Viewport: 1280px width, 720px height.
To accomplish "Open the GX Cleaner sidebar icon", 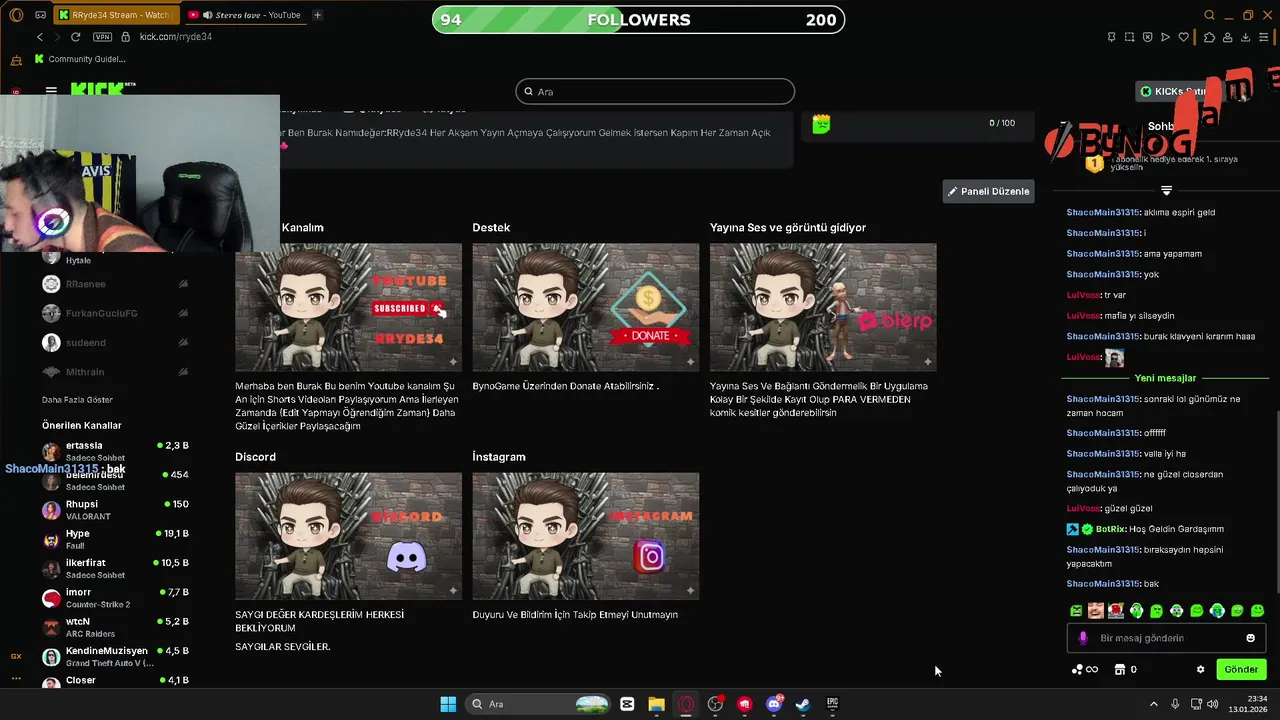I will (x=16, y=60).
